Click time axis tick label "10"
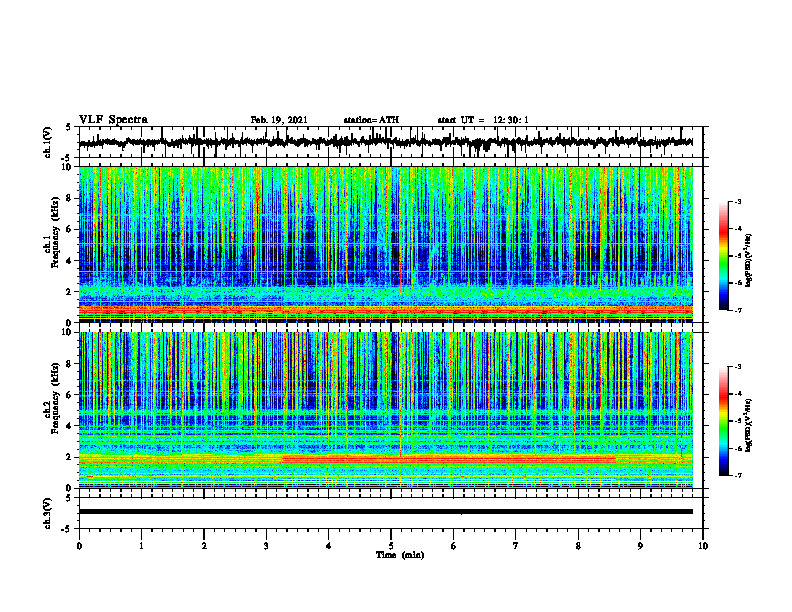Screen dimensions: 792x612 pos(703,546)
